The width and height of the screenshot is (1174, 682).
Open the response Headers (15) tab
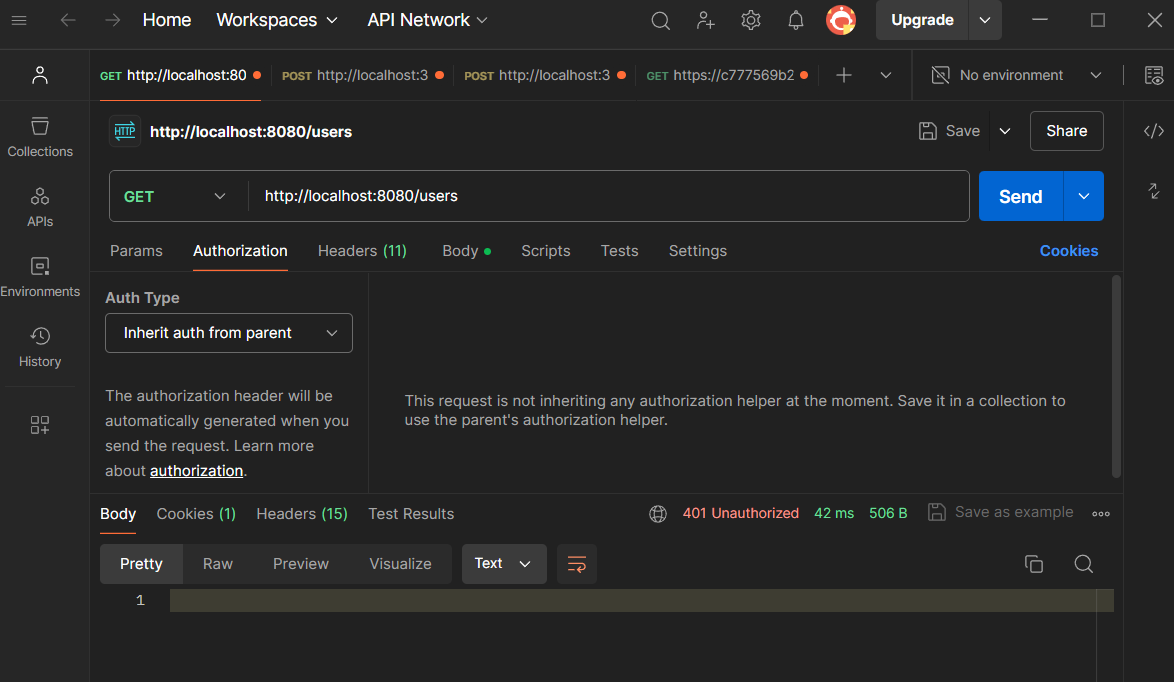tap(302, 514)
